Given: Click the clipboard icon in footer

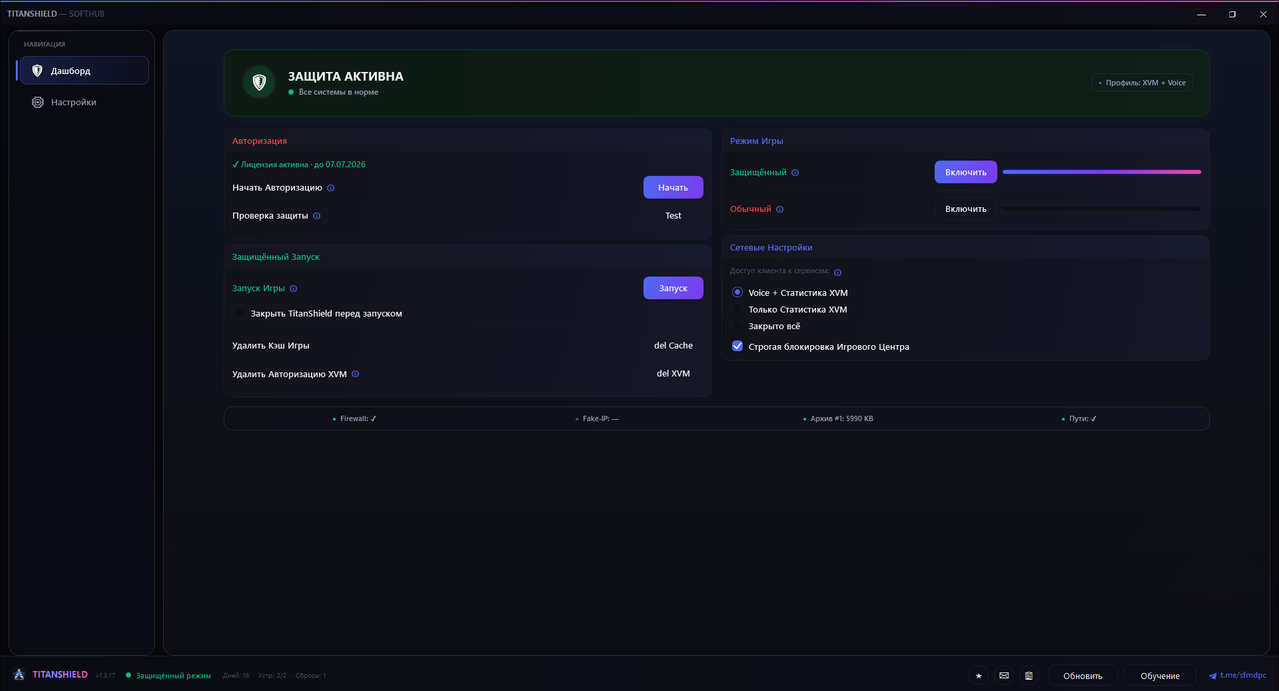Looking at the screenshot, I should [x=1029, y=676].
